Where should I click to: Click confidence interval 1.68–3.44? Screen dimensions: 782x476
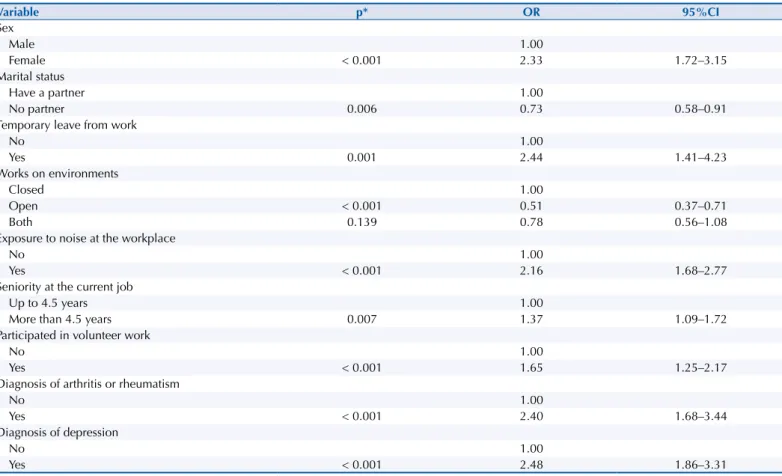pos(701,416)
